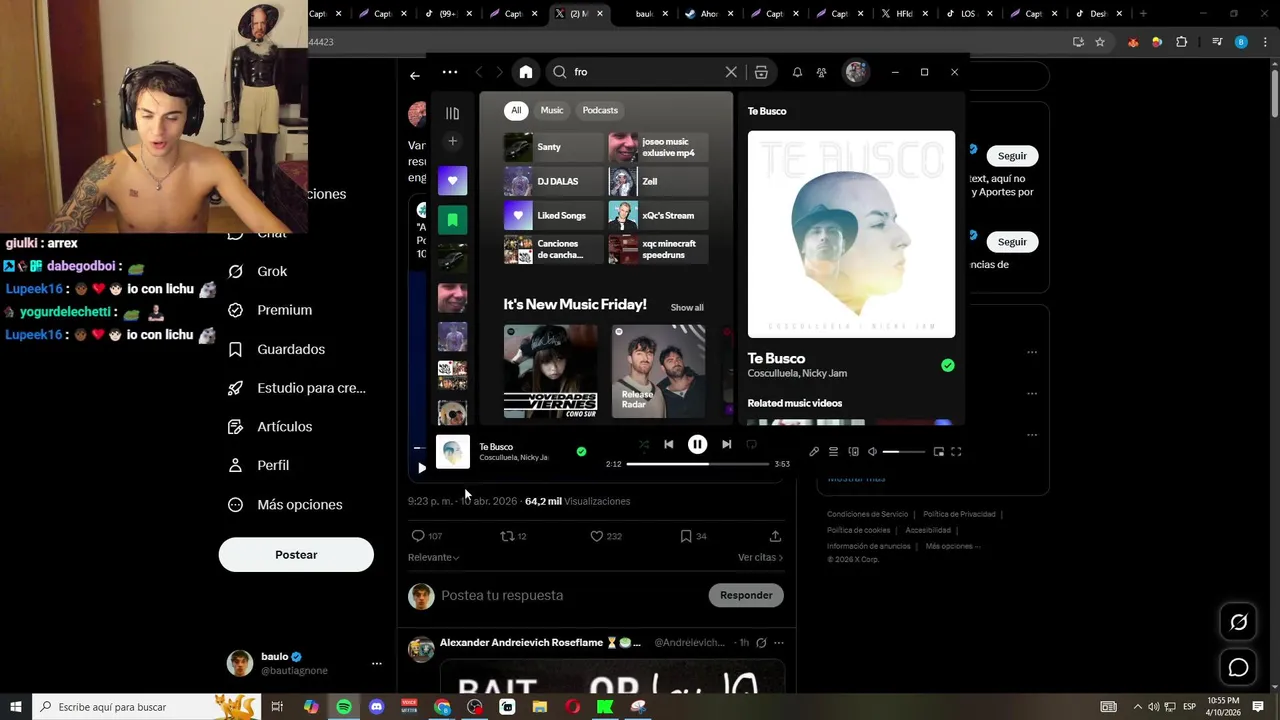Open the Spotify queue
The height and width of the screenshot is (720, 1280).
click(833, 452)
